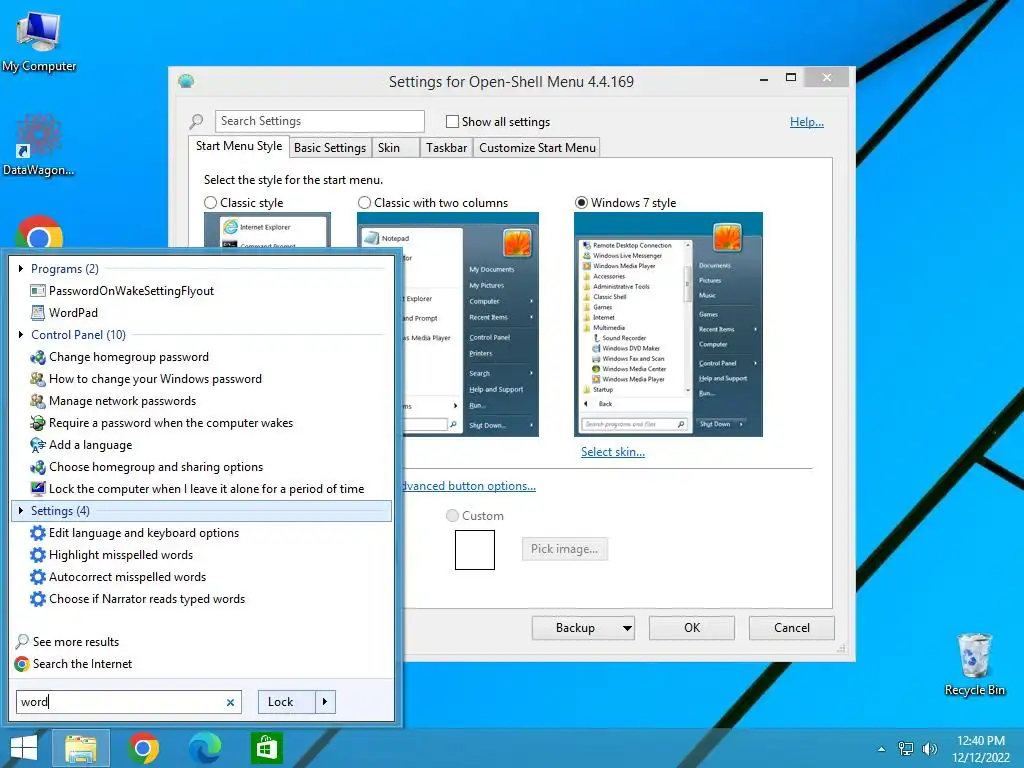Collapse the Programs (2) results group
Viewport: 1024px width, 768px height.
click(21, 268)
